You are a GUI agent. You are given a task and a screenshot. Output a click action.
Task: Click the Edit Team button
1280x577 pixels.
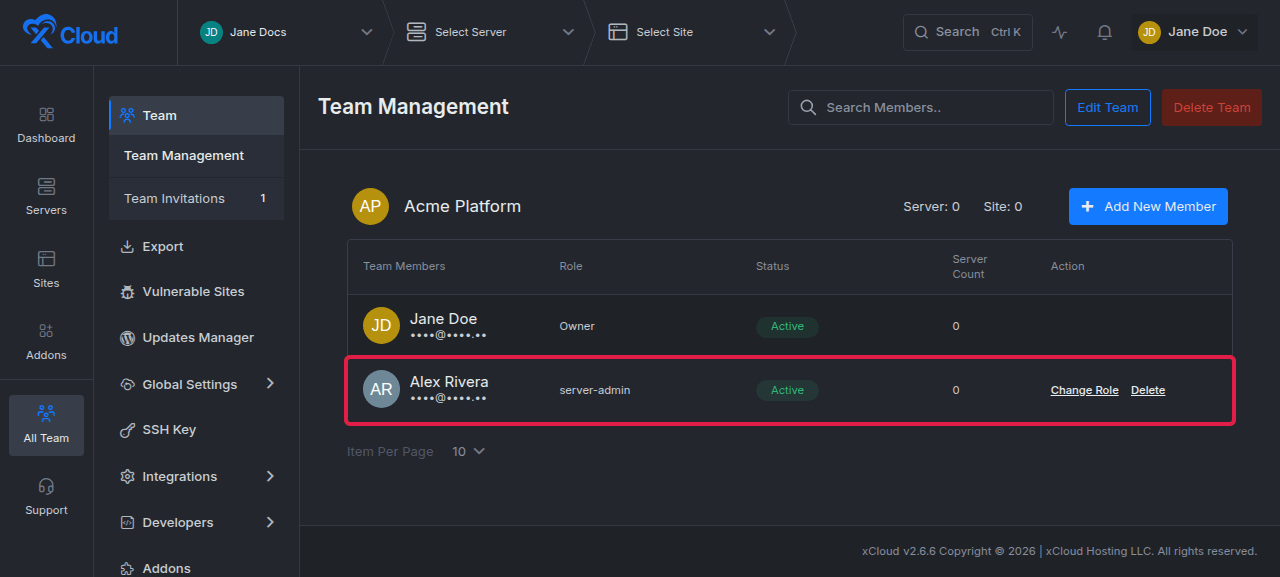coord(1107,107)
